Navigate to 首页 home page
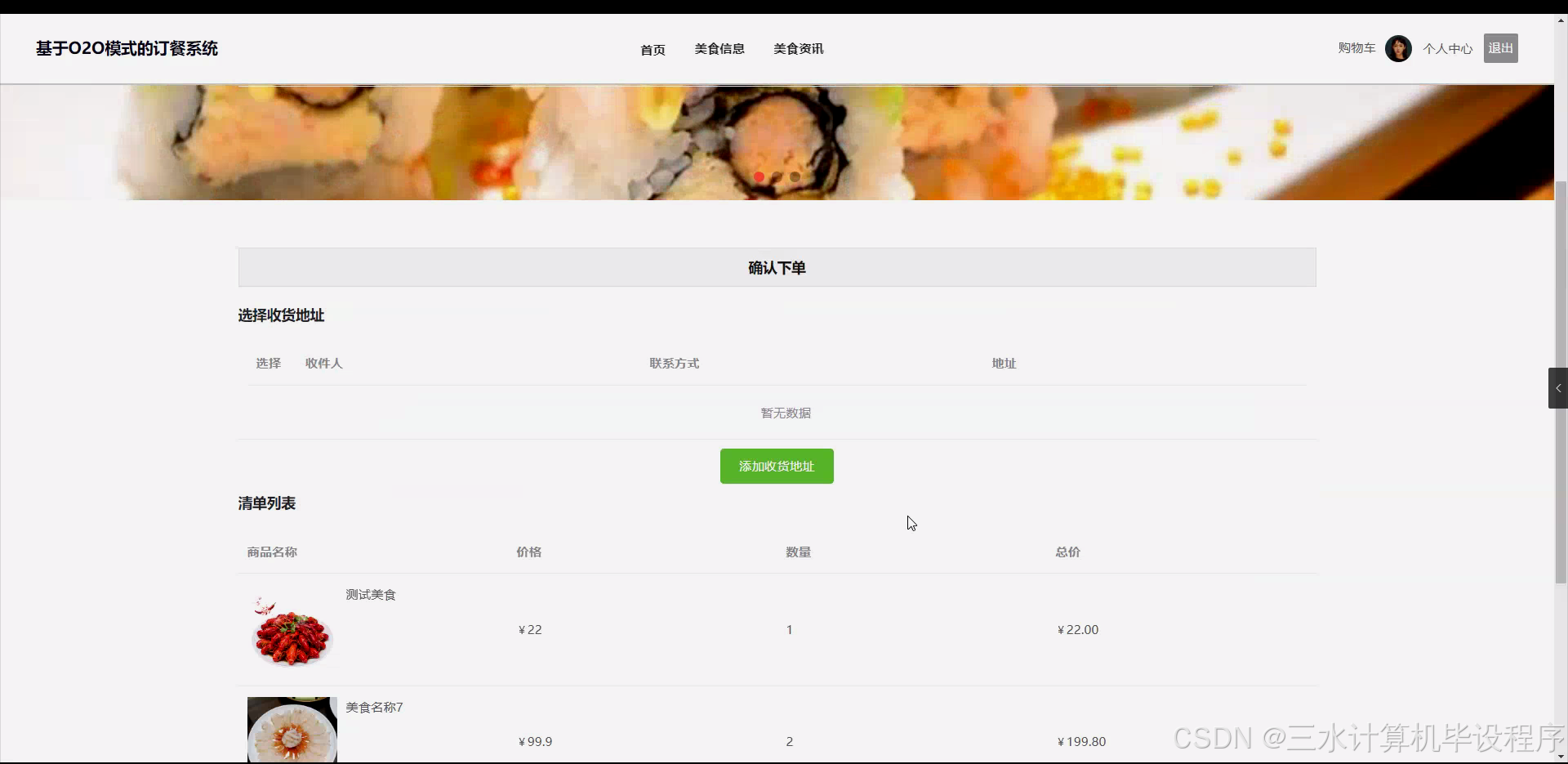This screenshot has width=1568, height=764. [653, 49]
